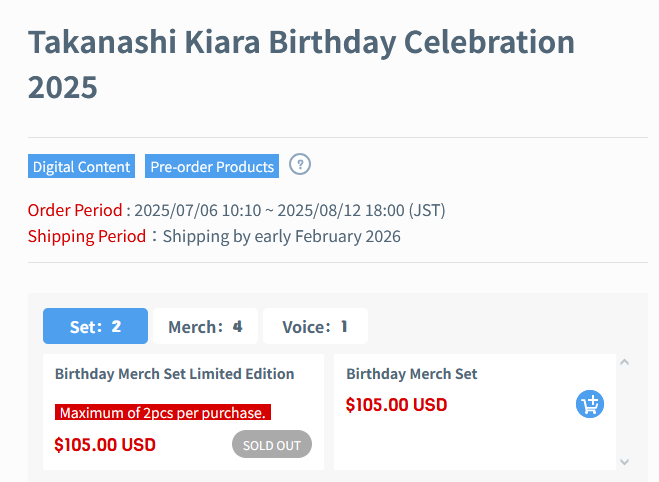The height and width of the screenshot is (482, 659).
Task: Click the question mark help icon
Action: tap(300, 164)
